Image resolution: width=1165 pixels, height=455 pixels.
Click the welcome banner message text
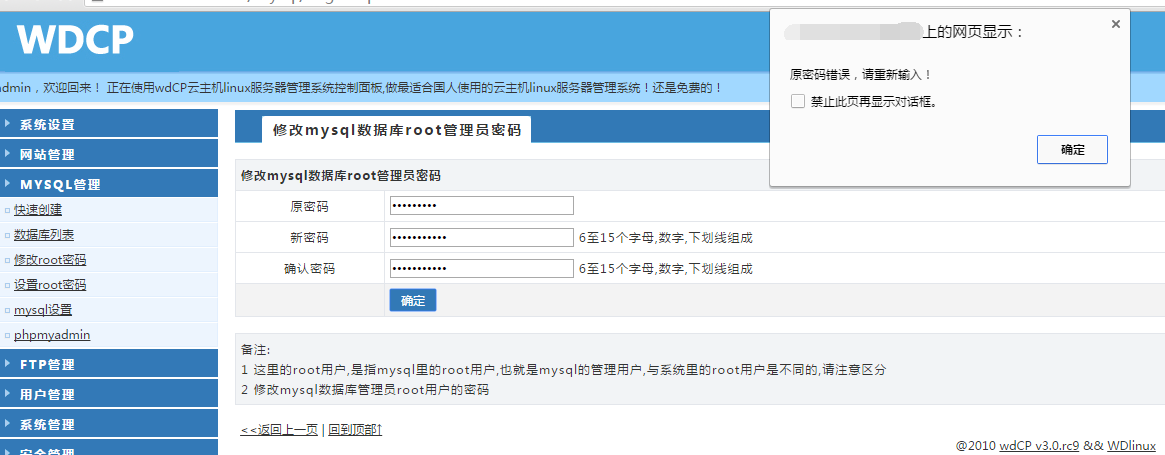(362, 88)
